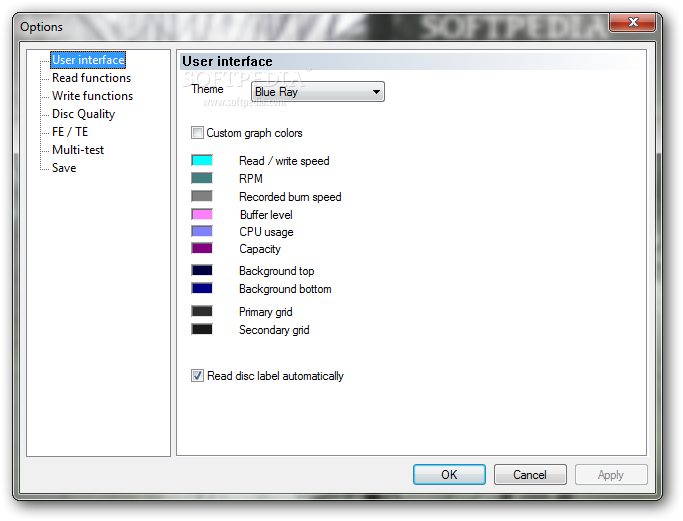The image size is (683, 521).
Task: Click the teal RPM color swatch
Action: point(202,178)
